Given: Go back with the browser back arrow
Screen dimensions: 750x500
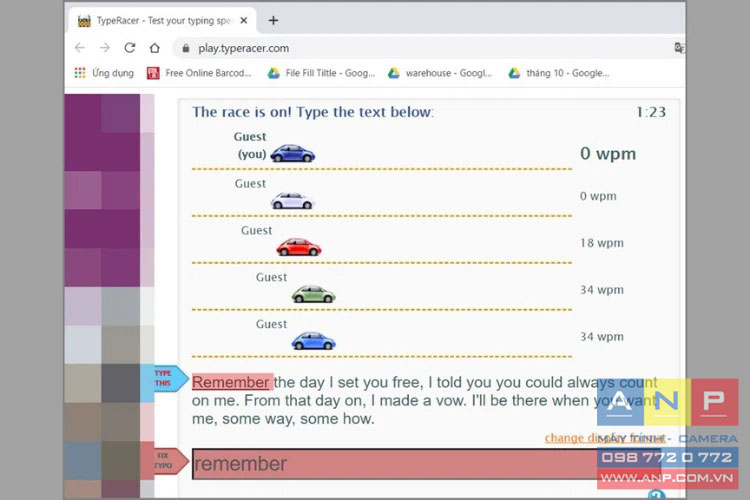Looking at the screenshot, I should click(80, 48).
